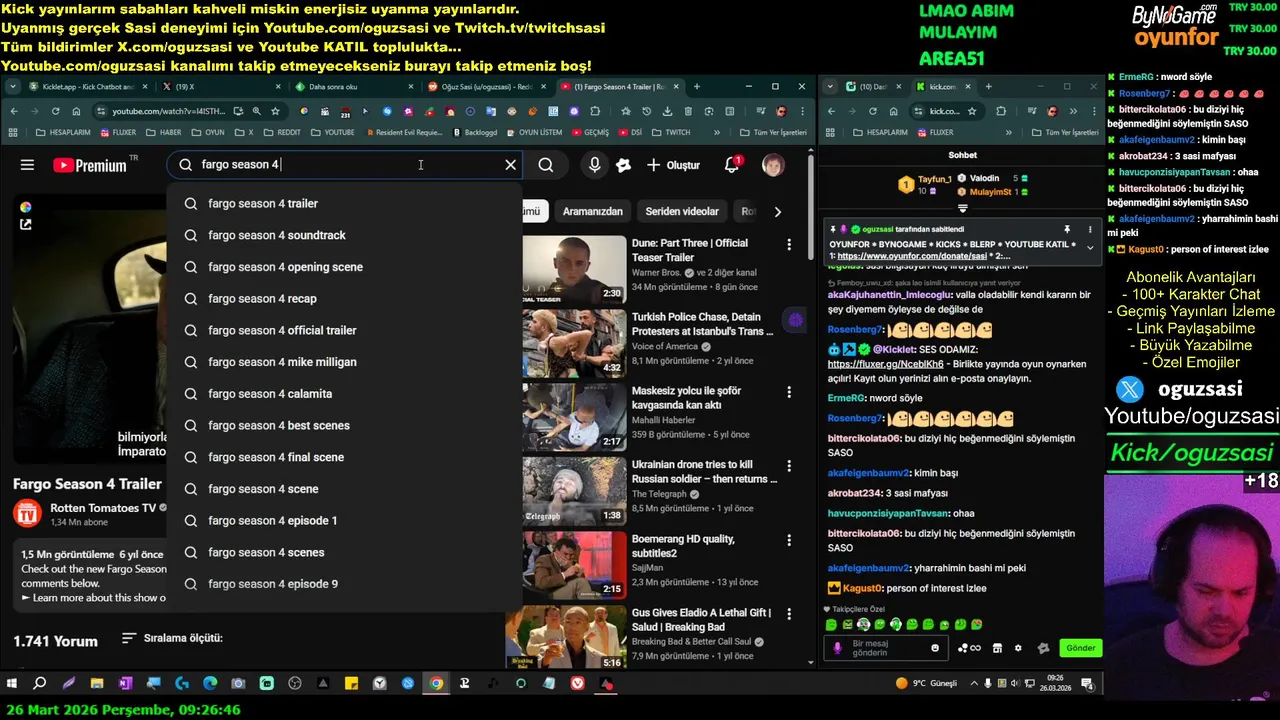Open HESAPLARIM bookmark folder in YouTube window
The image size is (1280, 720).
[x=62, y=132]
